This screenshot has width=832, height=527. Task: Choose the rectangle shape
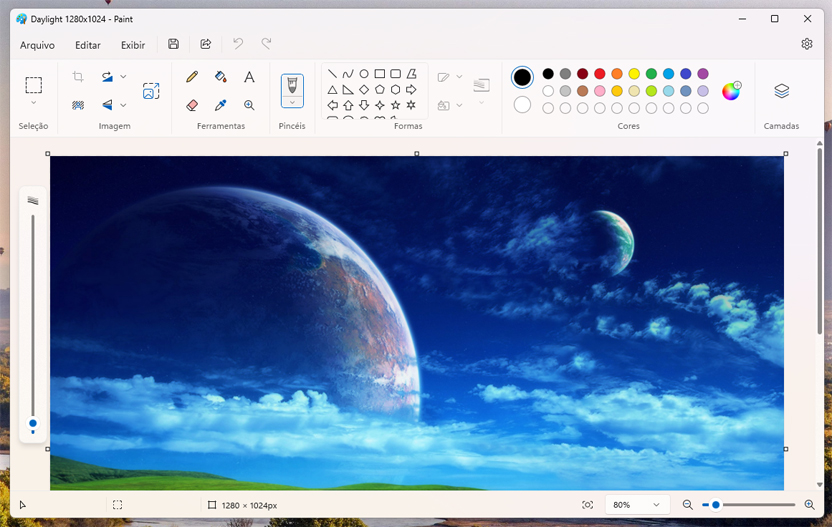pos(379,74)
